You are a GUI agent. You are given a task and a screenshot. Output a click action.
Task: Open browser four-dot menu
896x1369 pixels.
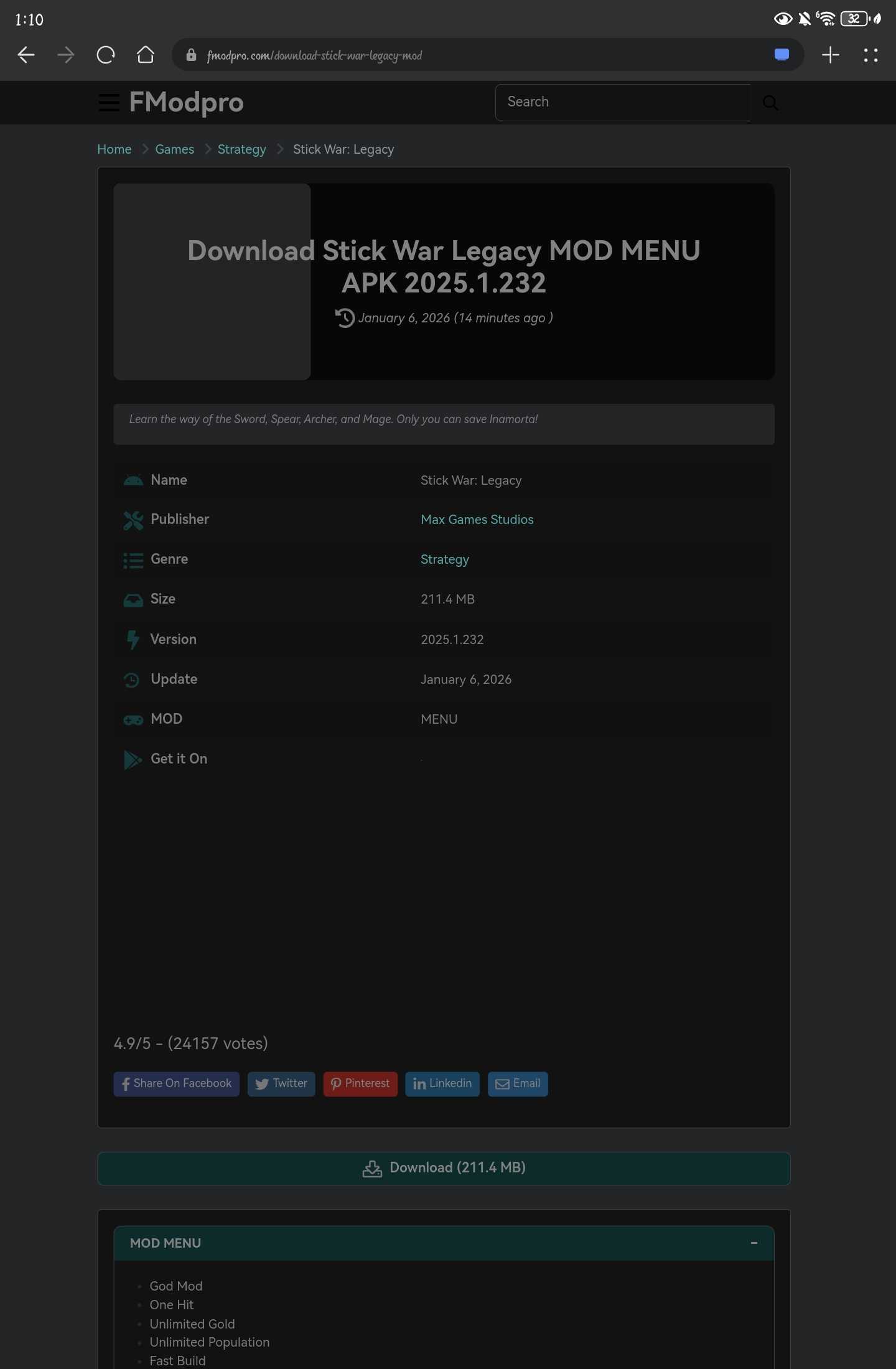(x=870, y=55)
